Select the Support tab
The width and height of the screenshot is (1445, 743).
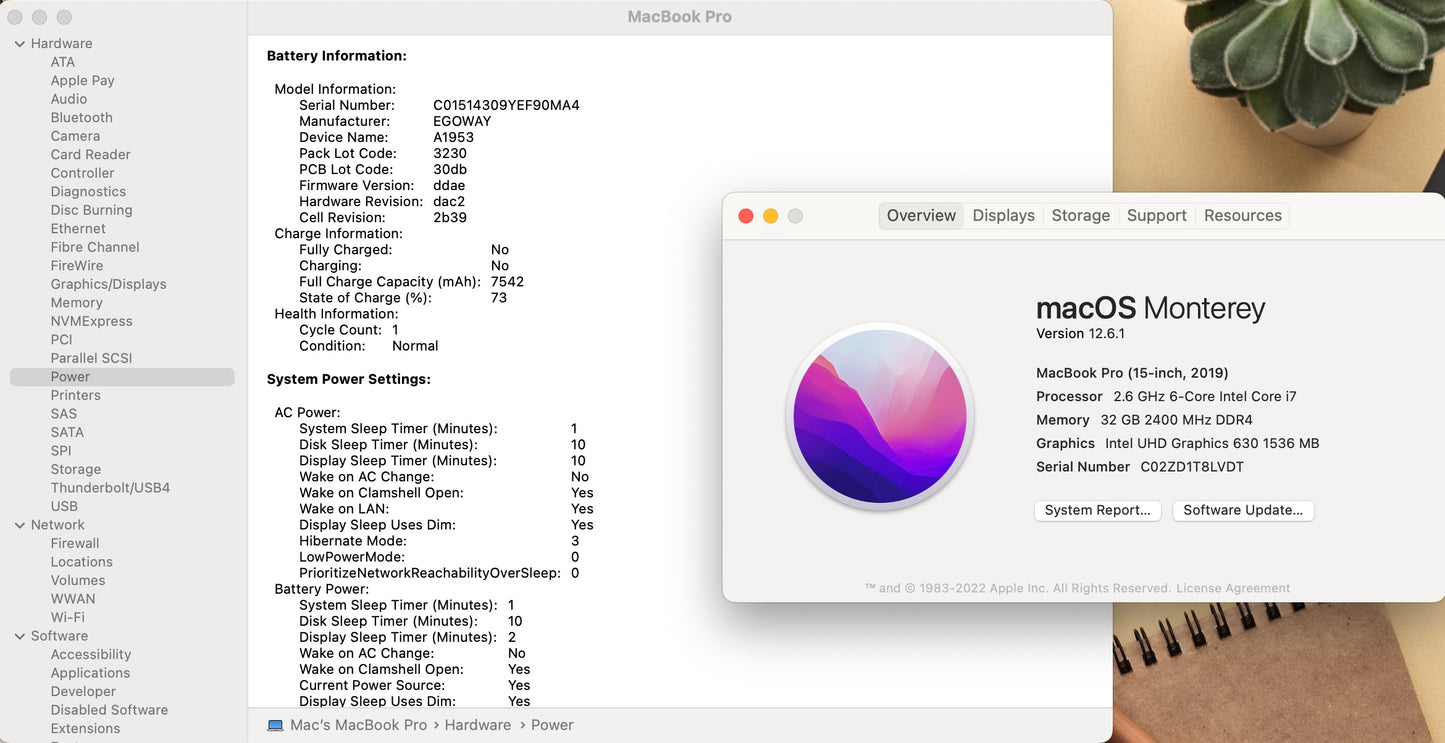tap(1156, 216)
